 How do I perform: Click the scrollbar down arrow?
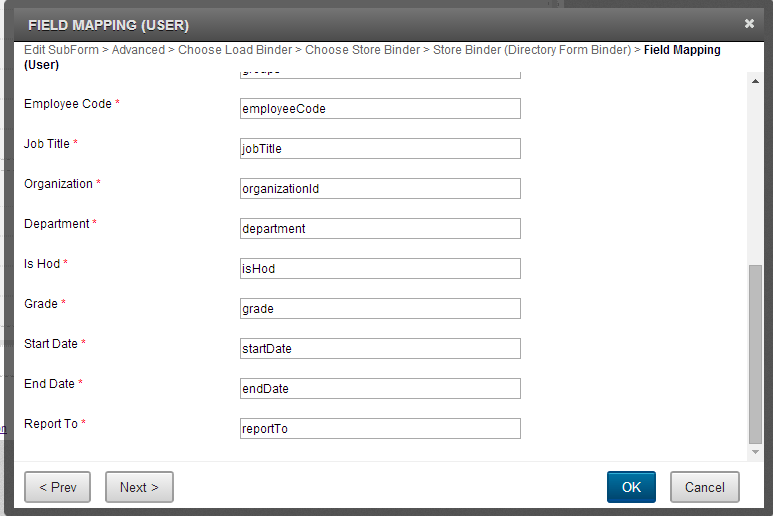(x=755, y=452)
